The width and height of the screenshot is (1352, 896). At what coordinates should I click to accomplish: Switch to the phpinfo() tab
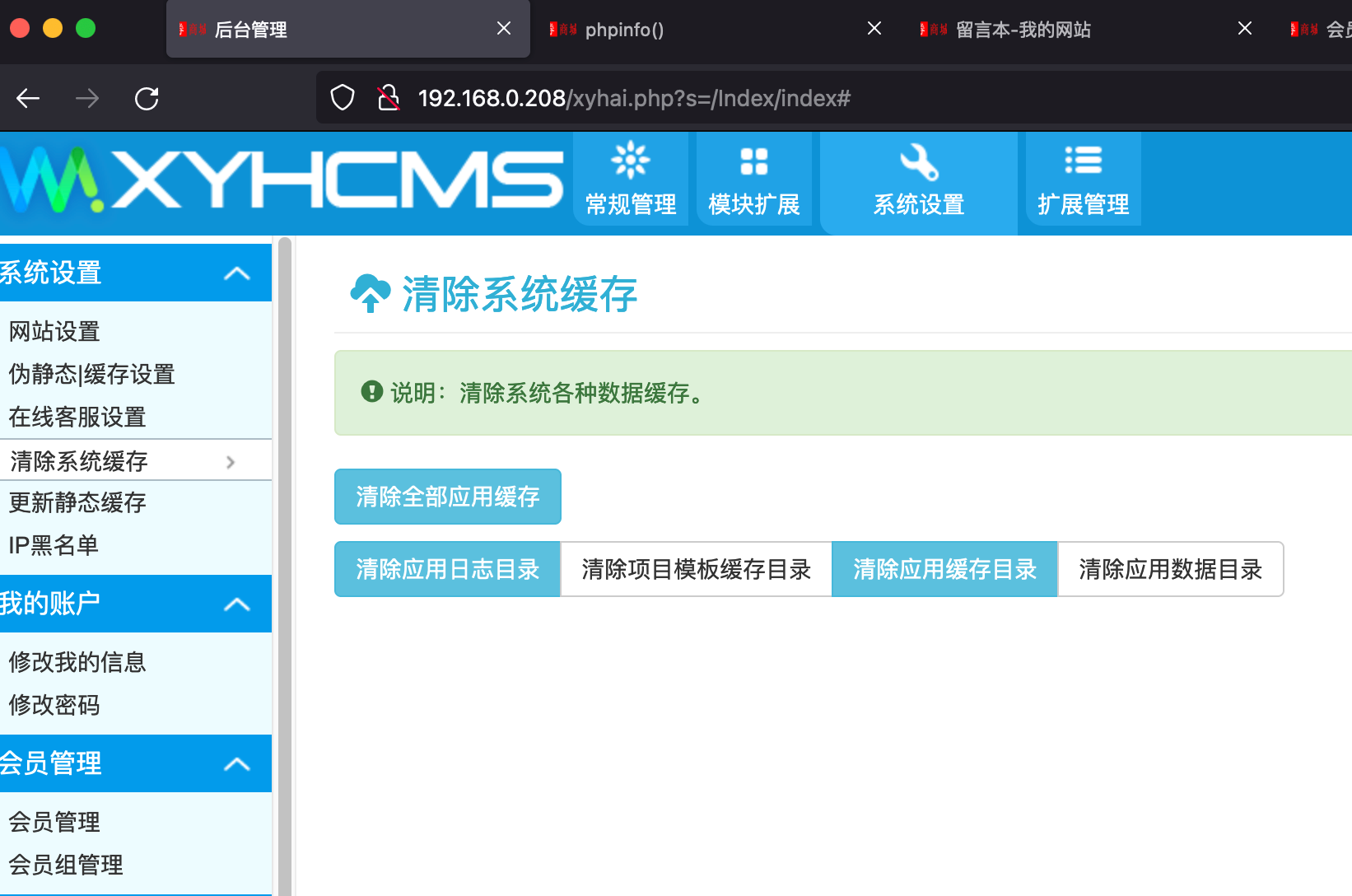(x=624, y=30)
